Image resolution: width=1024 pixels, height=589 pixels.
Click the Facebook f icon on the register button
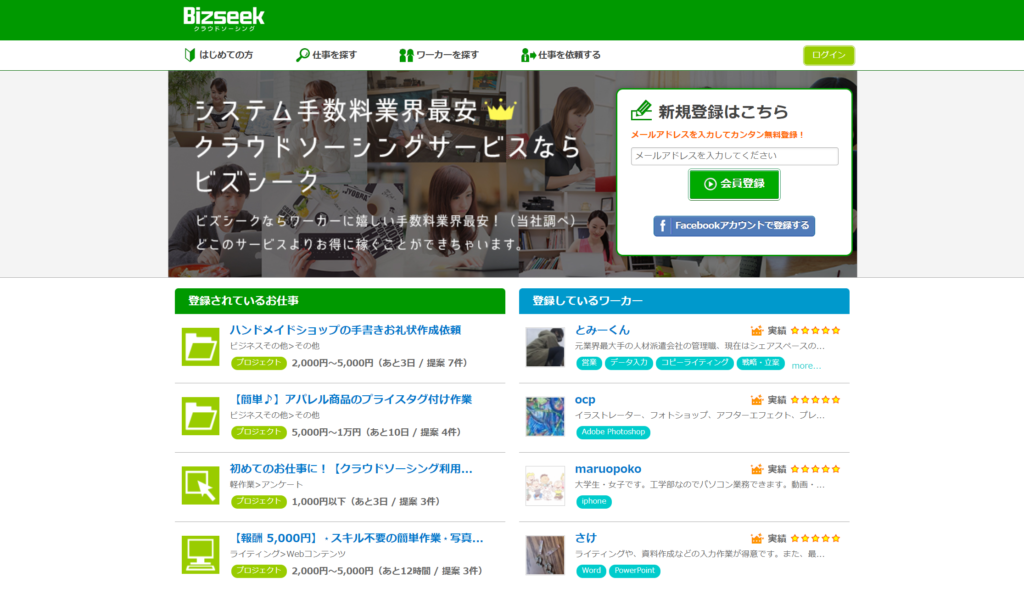point(661,226)
